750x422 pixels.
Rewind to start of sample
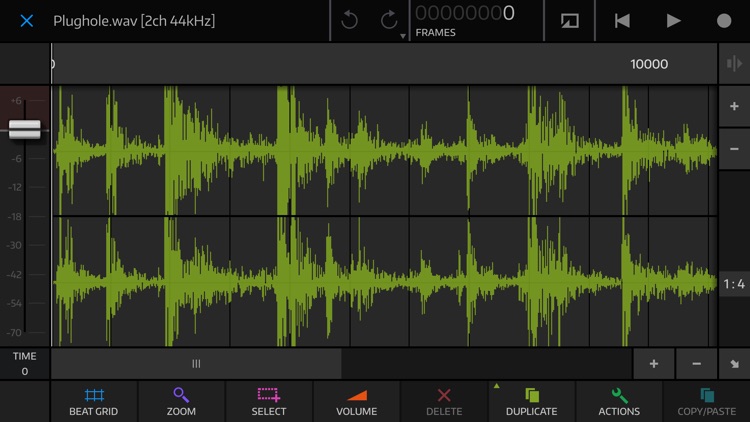(x=622, y=21)
